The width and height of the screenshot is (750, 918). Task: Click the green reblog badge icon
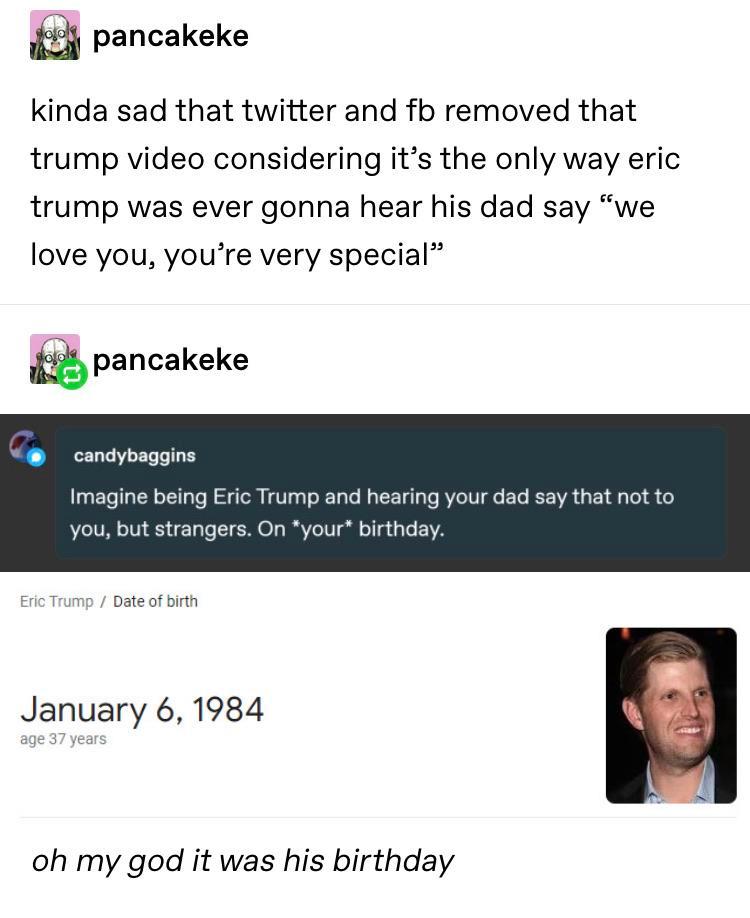(x=71, y=375)
